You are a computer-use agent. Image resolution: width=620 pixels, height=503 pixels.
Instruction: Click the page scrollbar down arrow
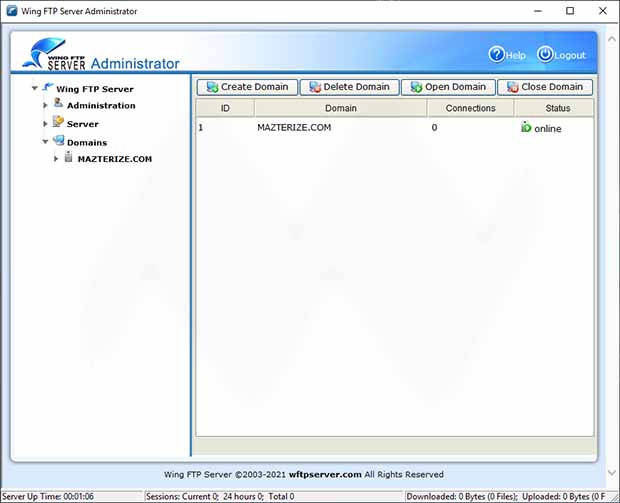612,473
